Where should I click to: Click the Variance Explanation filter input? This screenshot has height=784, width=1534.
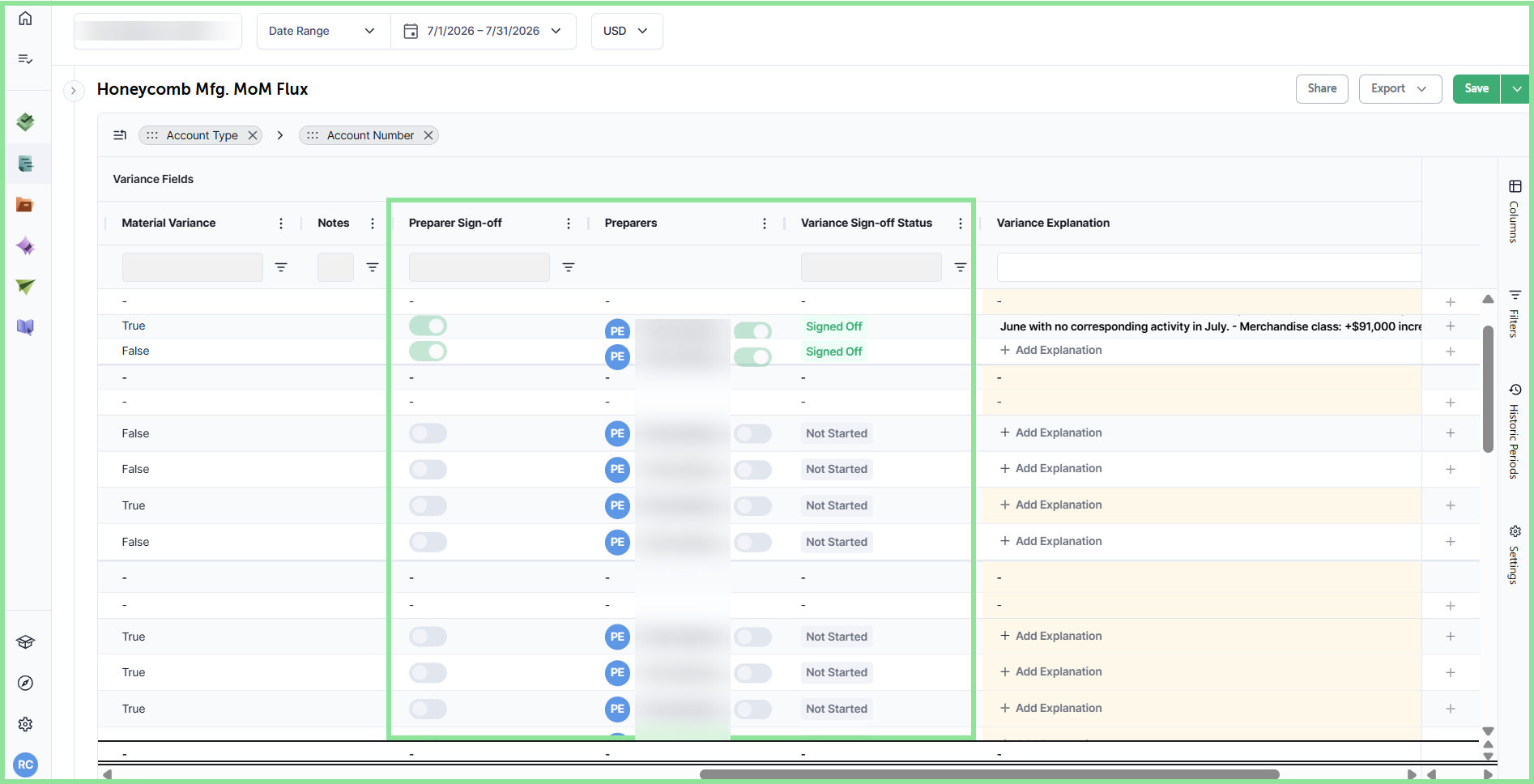pos(1209,267)
